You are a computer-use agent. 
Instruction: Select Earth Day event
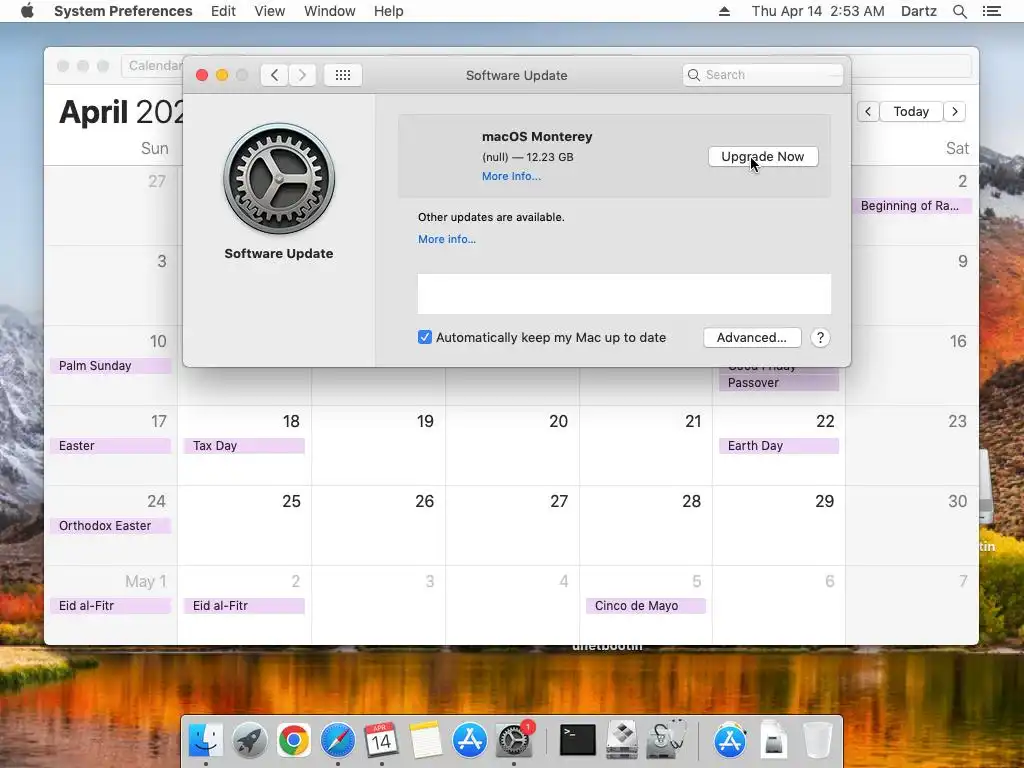(x=778, y=446)
